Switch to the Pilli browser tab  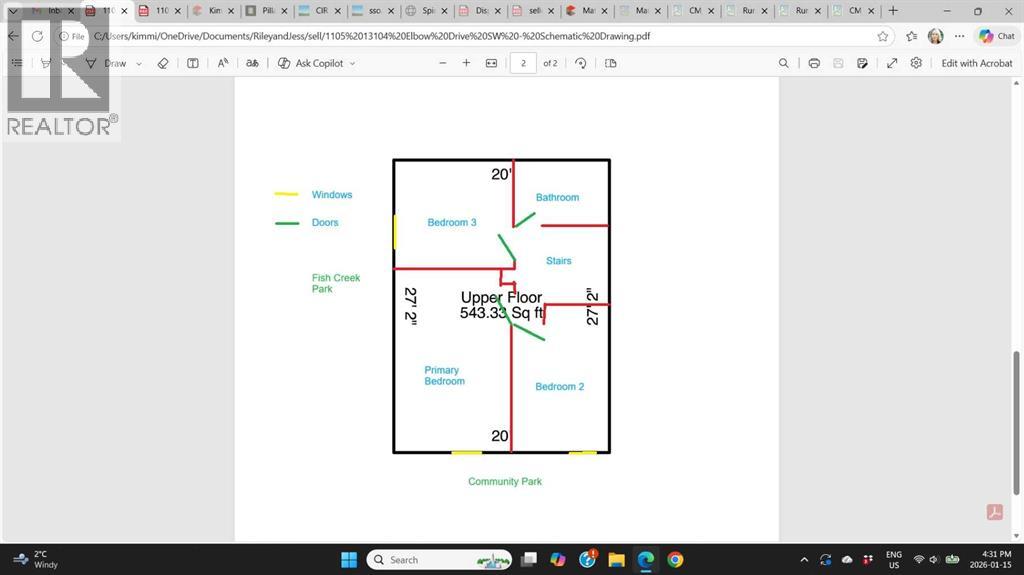265,11
